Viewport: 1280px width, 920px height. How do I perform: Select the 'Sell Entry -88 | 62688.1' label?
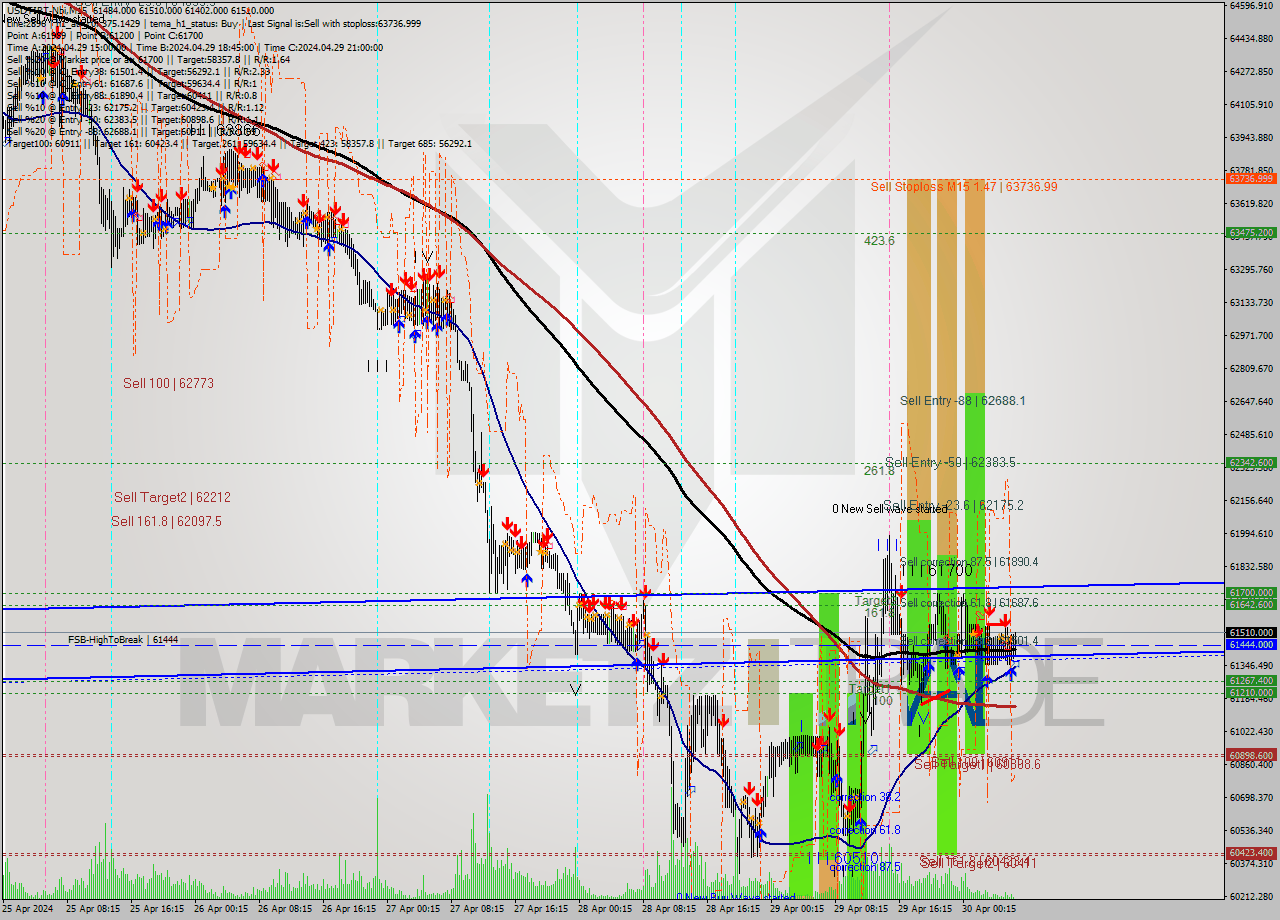click(962, 401)
